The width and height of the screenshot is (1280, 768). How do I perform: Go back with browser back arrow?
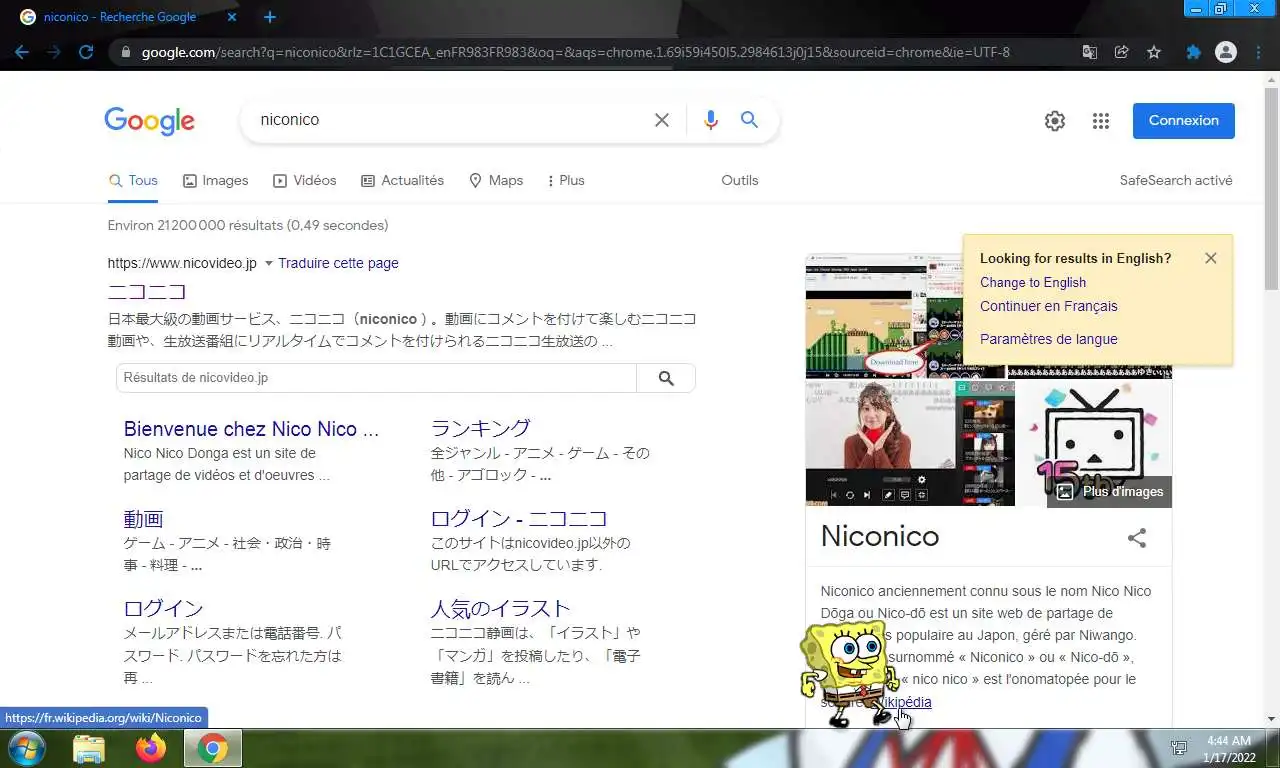[22, 52]
